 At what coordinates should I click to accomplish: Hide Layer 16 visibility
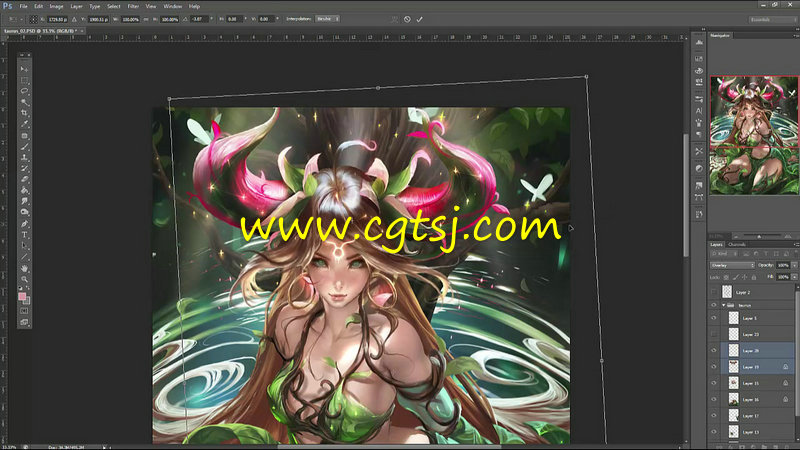point(714,399)
